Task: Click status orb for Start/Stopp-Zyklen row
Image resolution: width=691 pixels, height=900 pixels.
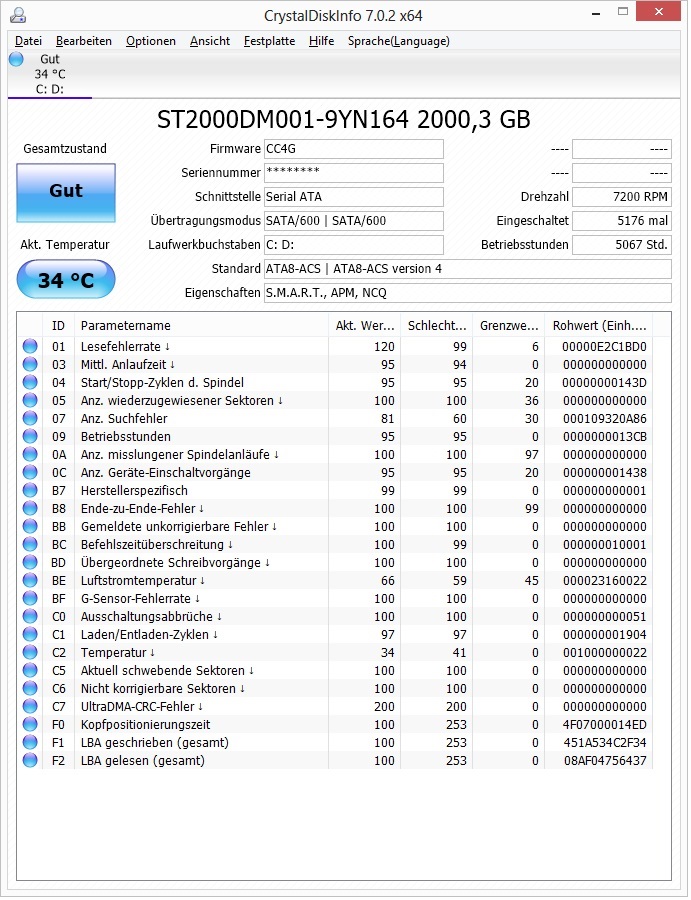Action: coord(30,382)
